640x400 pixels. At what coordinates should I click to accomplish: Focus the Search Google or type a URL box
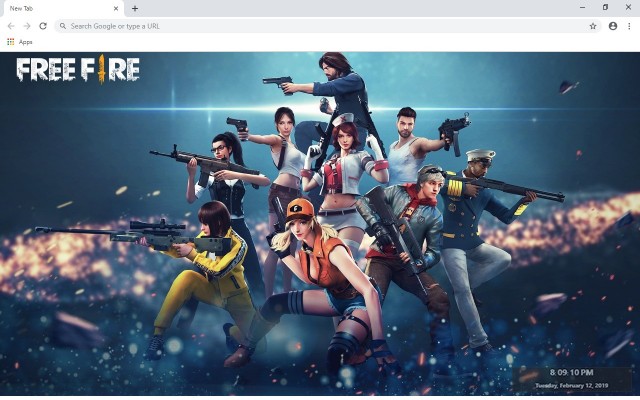click(x=328, y=26)
